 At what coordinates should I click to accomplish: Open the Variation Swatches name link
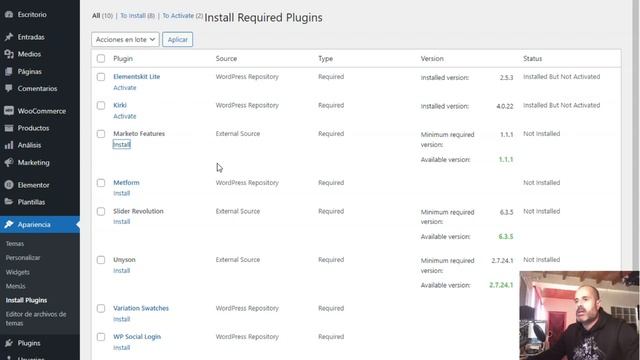(x=141, y=309)
